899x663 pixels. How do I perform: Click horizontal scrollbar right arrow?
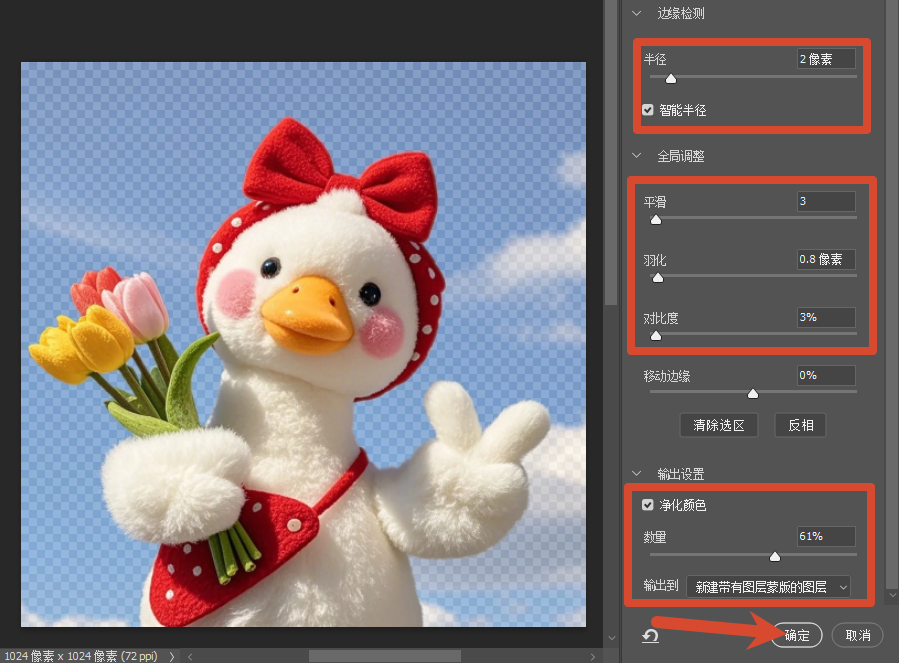[x=593, y=656]
